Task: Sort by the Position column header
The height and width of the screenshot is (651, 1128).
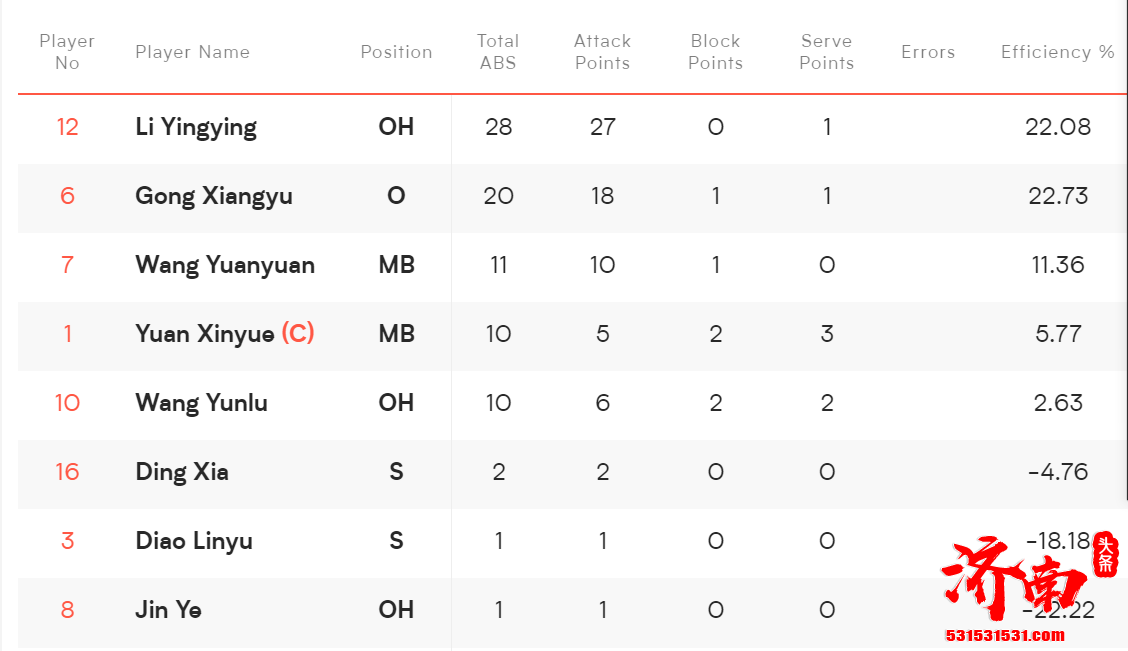Action: click(x=396, y=52)
